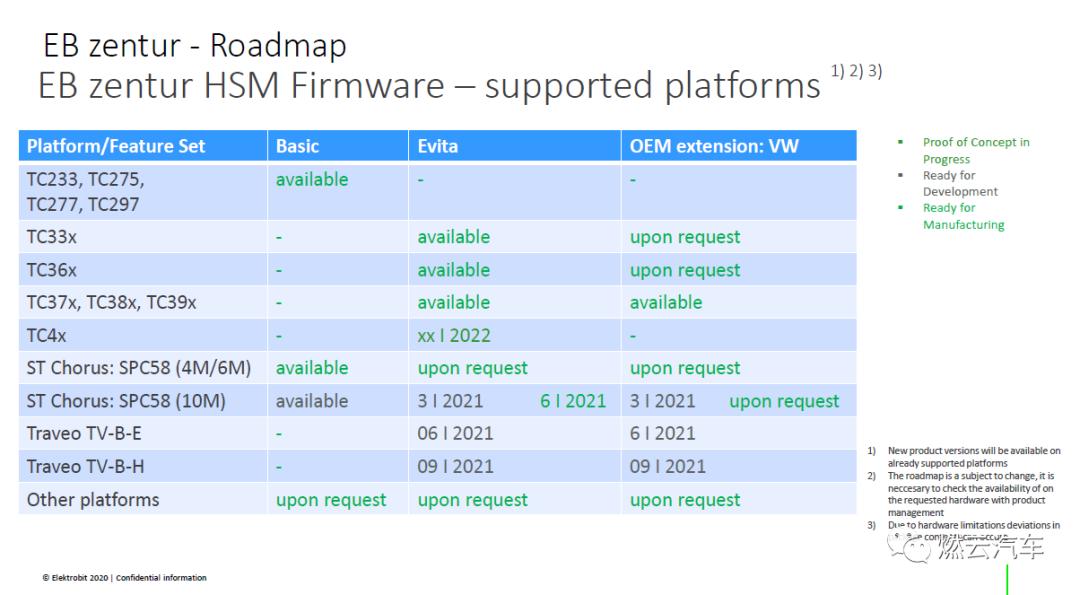Select OEM VW 'upon request' in Other platforms row
The image size is (1080, 595).
685,501
